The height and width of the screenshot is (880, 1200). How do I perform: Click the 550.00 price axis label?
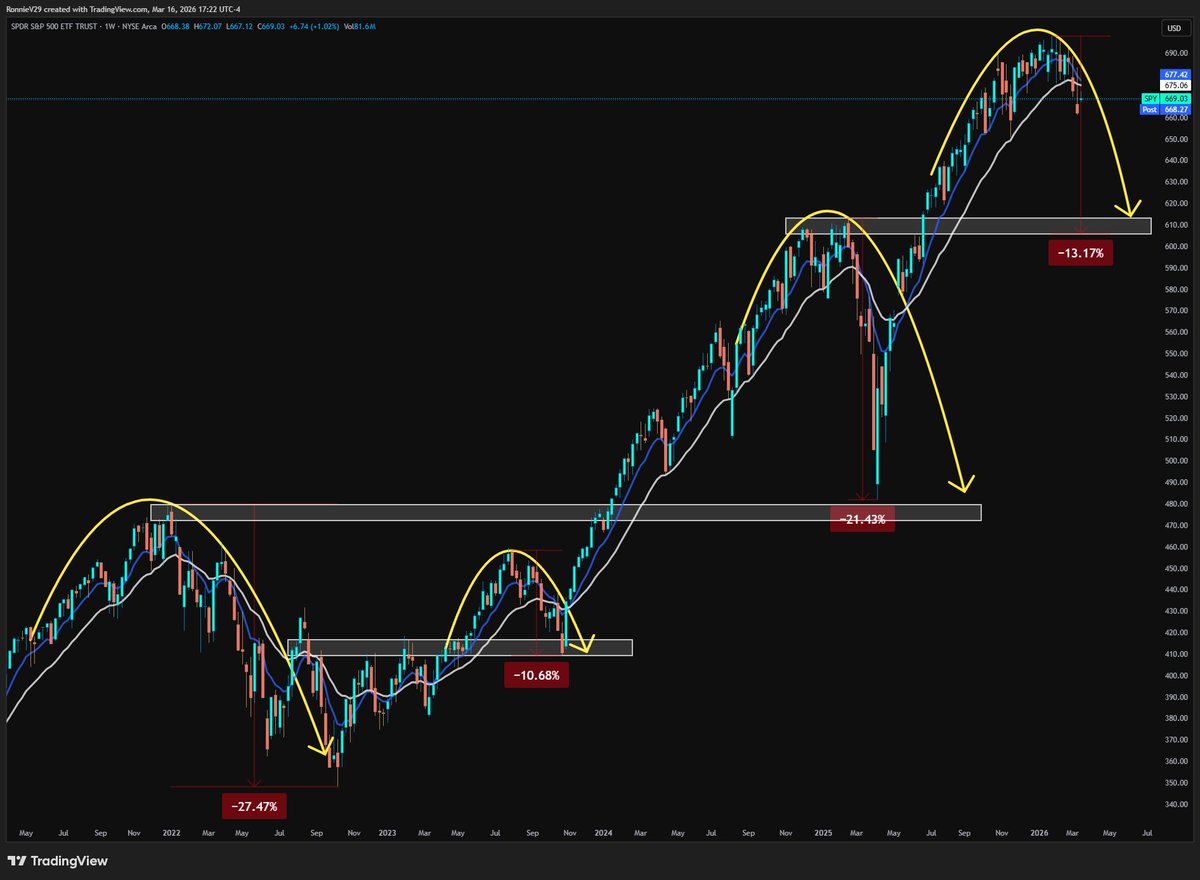[1175, 353]
